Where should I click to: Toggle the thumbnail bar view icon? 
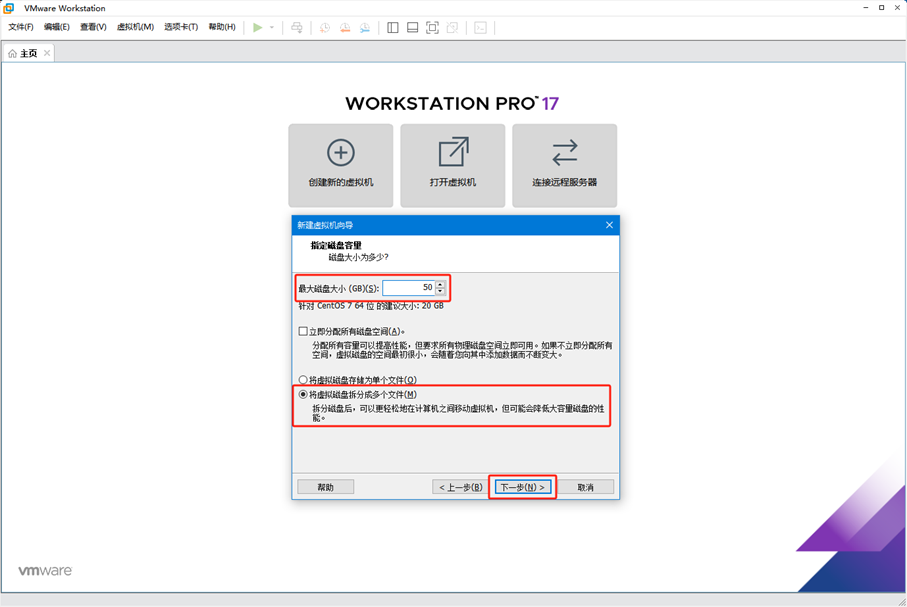coord(412,27)
